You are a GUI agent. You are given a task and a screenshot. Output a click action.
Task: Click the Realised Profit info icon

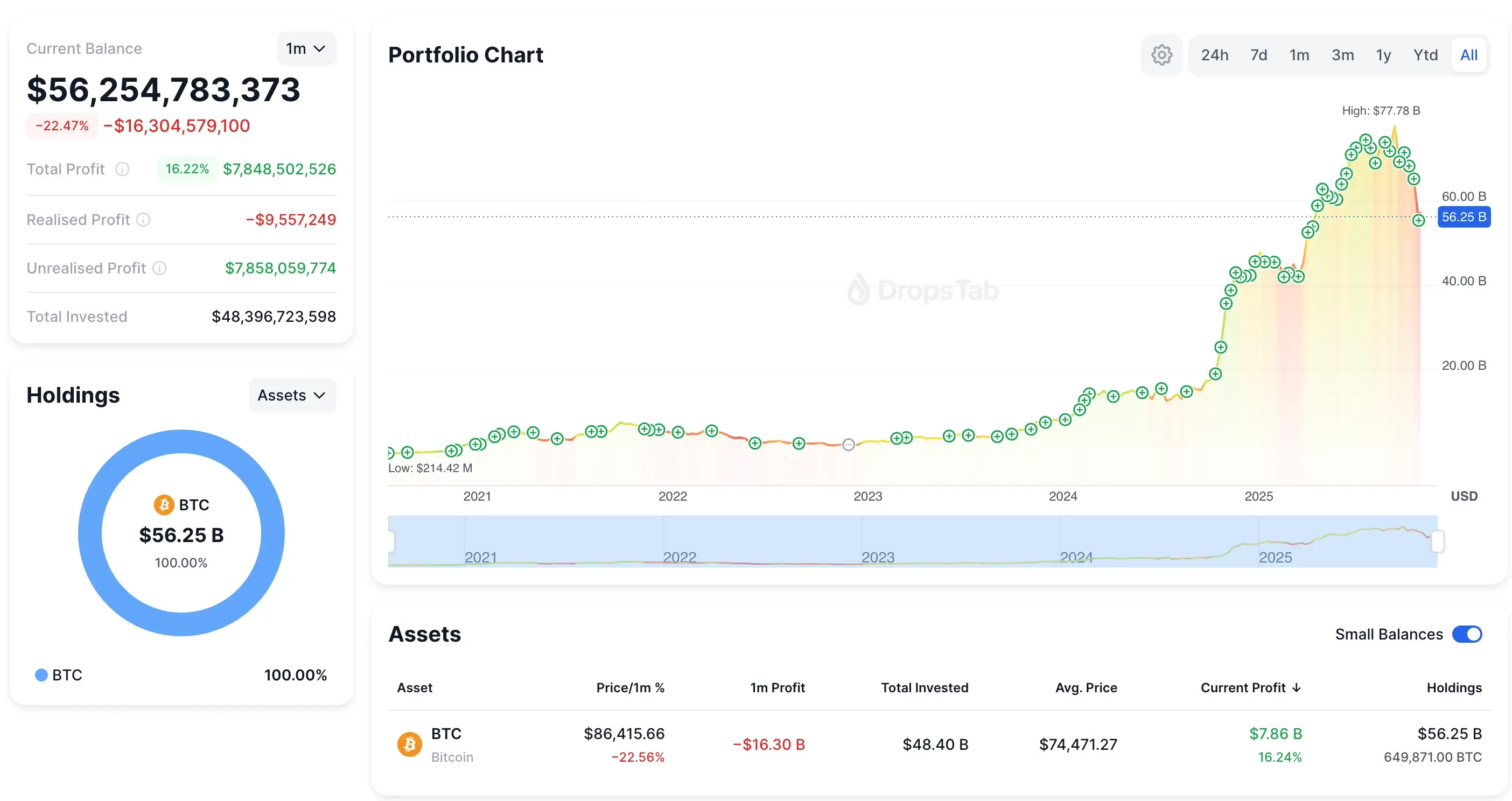(144, 220)
